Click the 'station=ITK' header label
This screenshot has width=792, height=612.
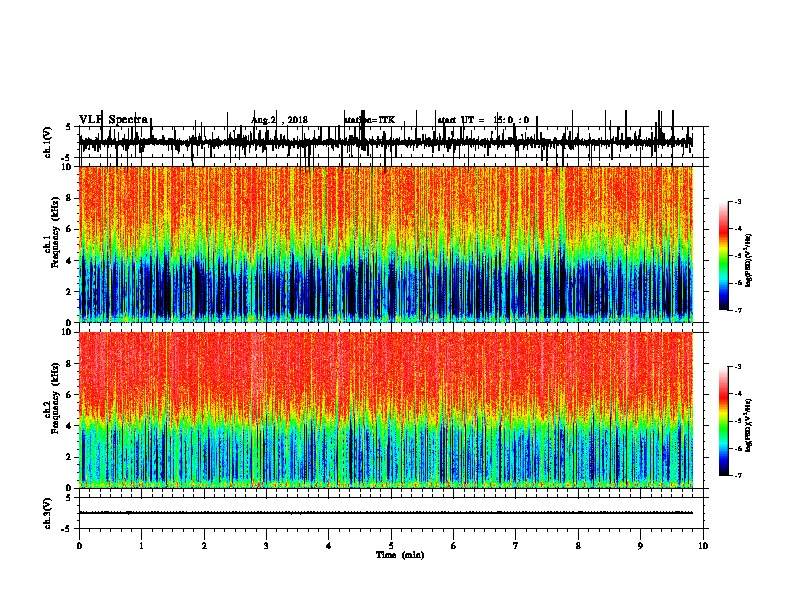coord(370,120)
